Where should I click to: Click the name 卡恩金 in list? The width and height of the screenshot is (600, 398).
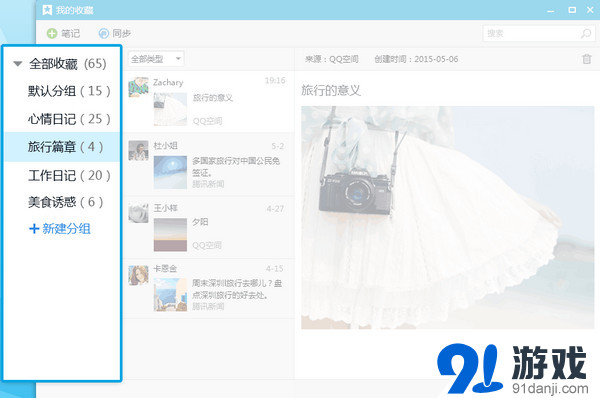165,269
